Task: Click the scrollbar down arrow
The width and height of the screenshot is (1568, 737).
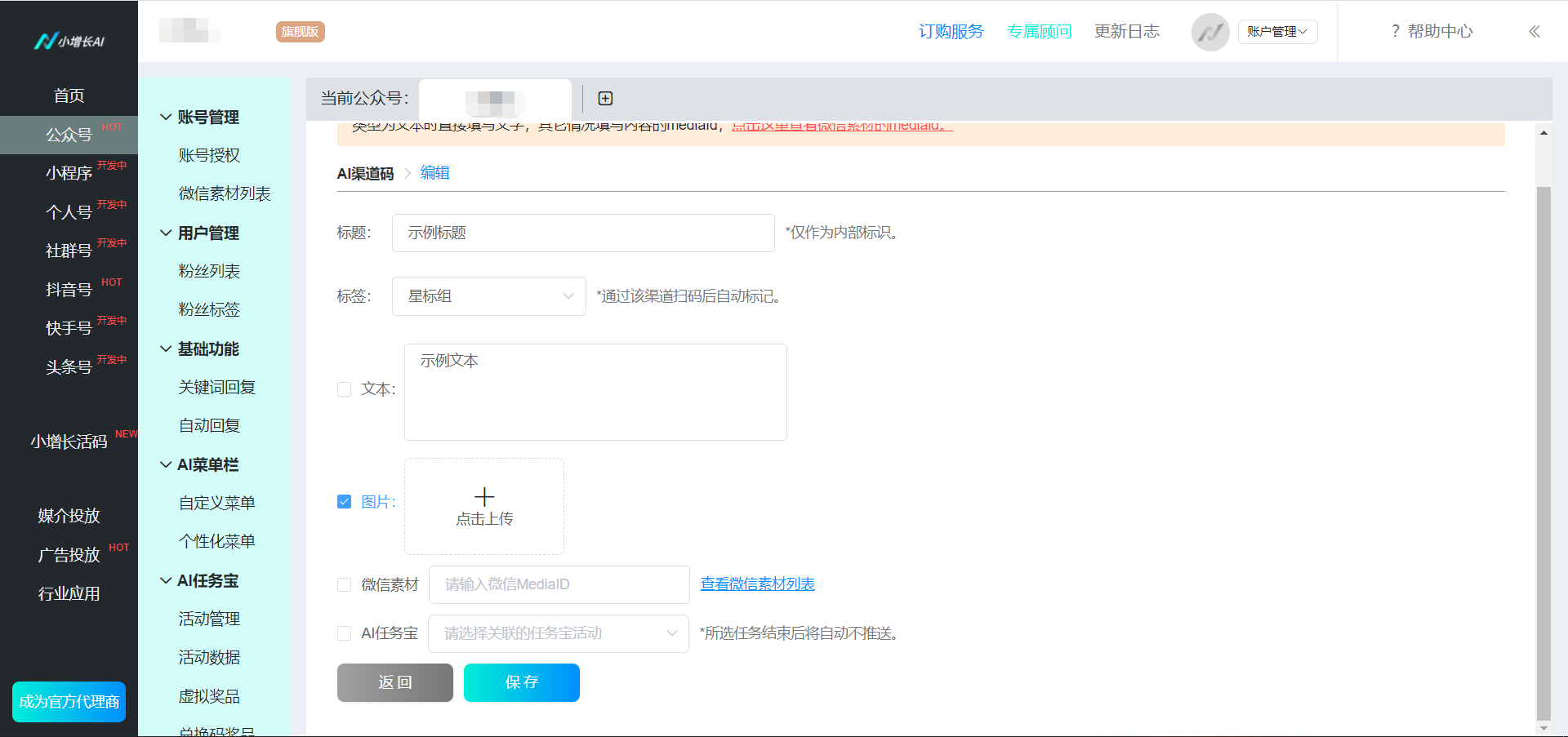Action: coord(1543,728)
